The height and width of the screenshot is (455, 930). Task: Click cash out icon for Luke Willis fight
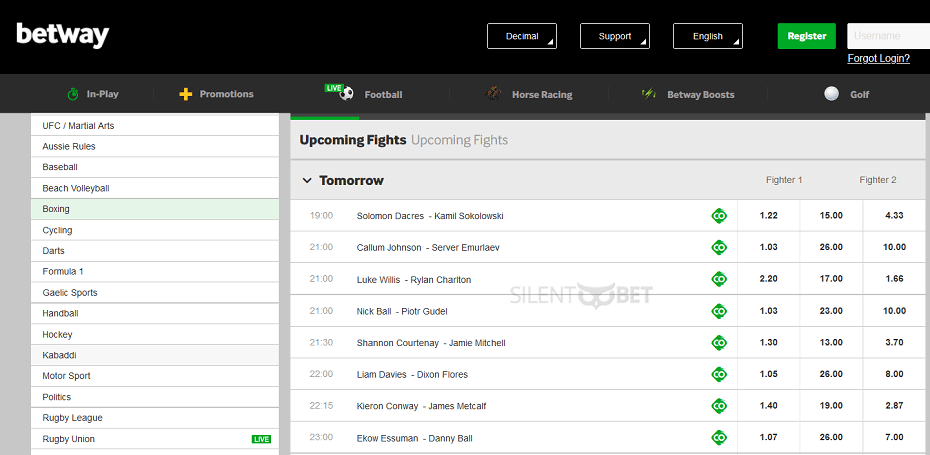coord(719,279)
